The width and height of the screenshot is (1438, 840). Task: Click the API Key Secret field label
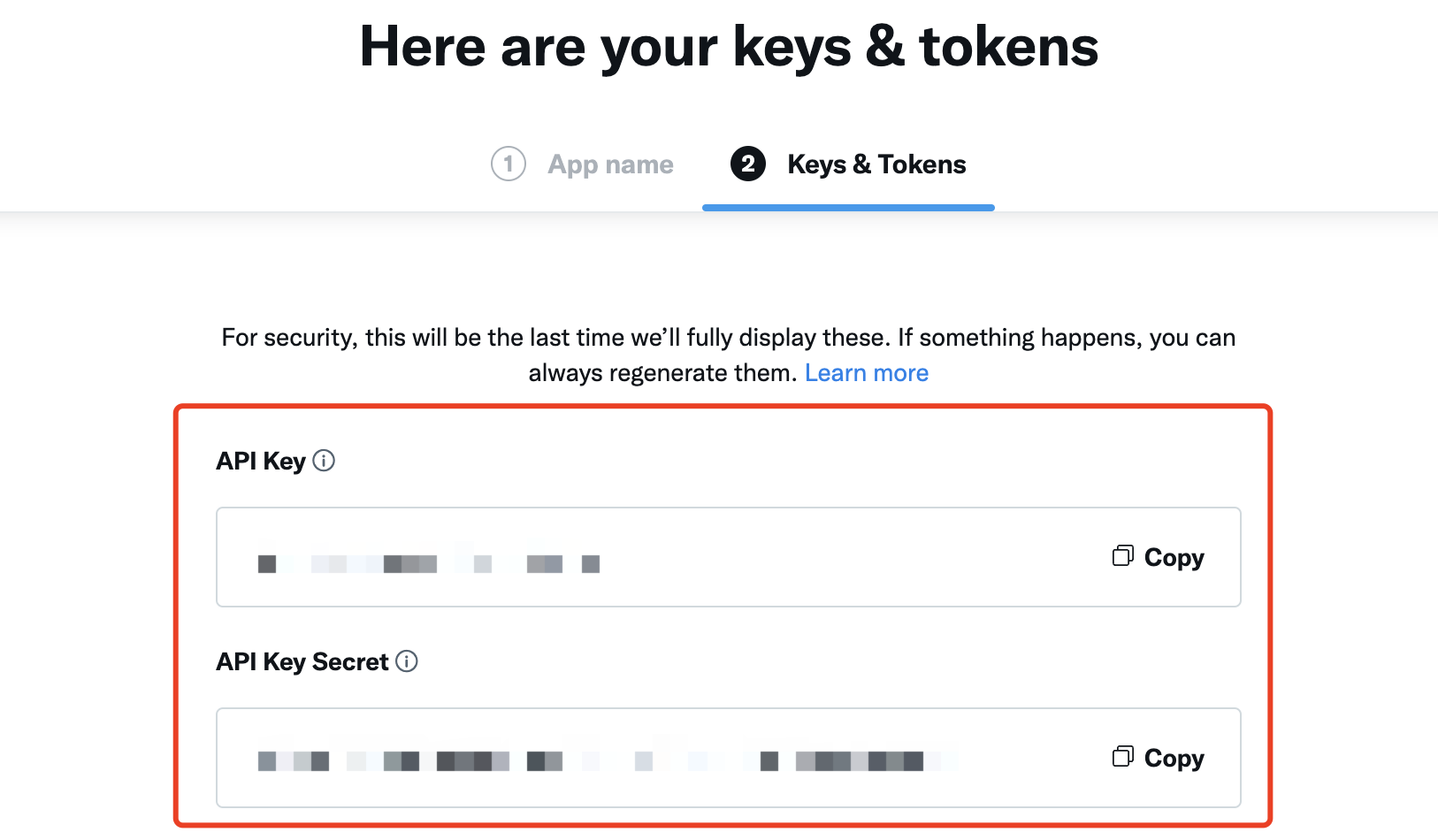[x=302, y=662]
